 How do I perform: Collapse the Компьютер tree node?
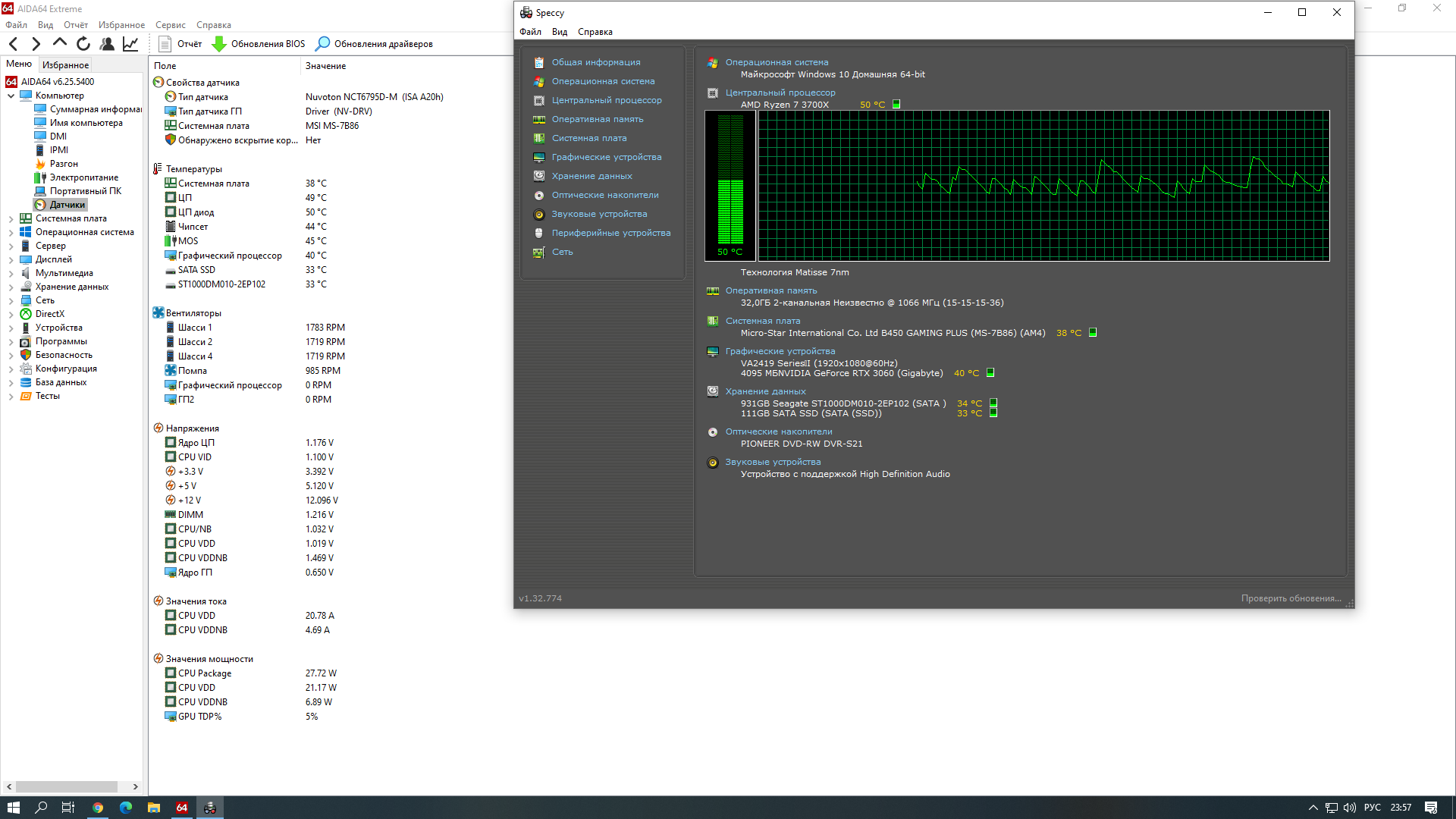click(11, 96)
